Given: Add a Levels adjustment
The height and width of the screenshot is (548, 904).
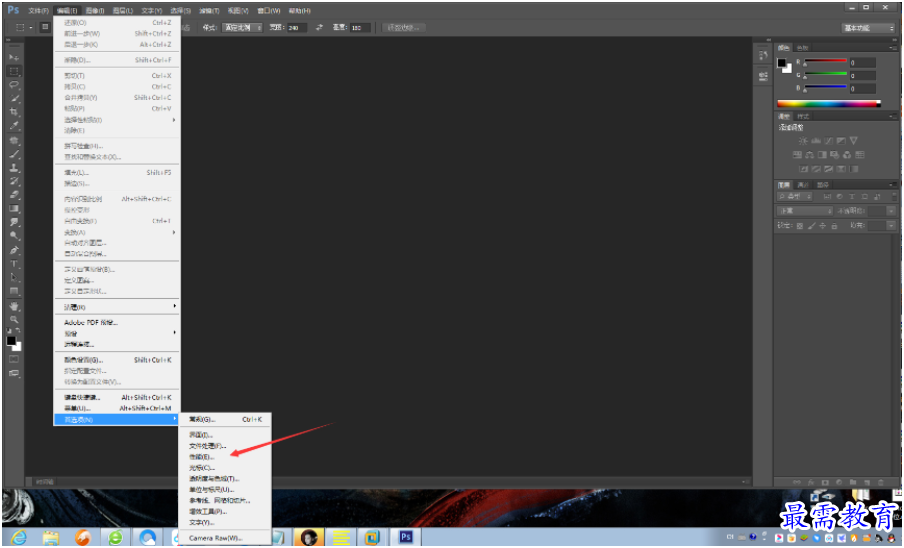Looking at the screenshot, I should click(816, 141).
